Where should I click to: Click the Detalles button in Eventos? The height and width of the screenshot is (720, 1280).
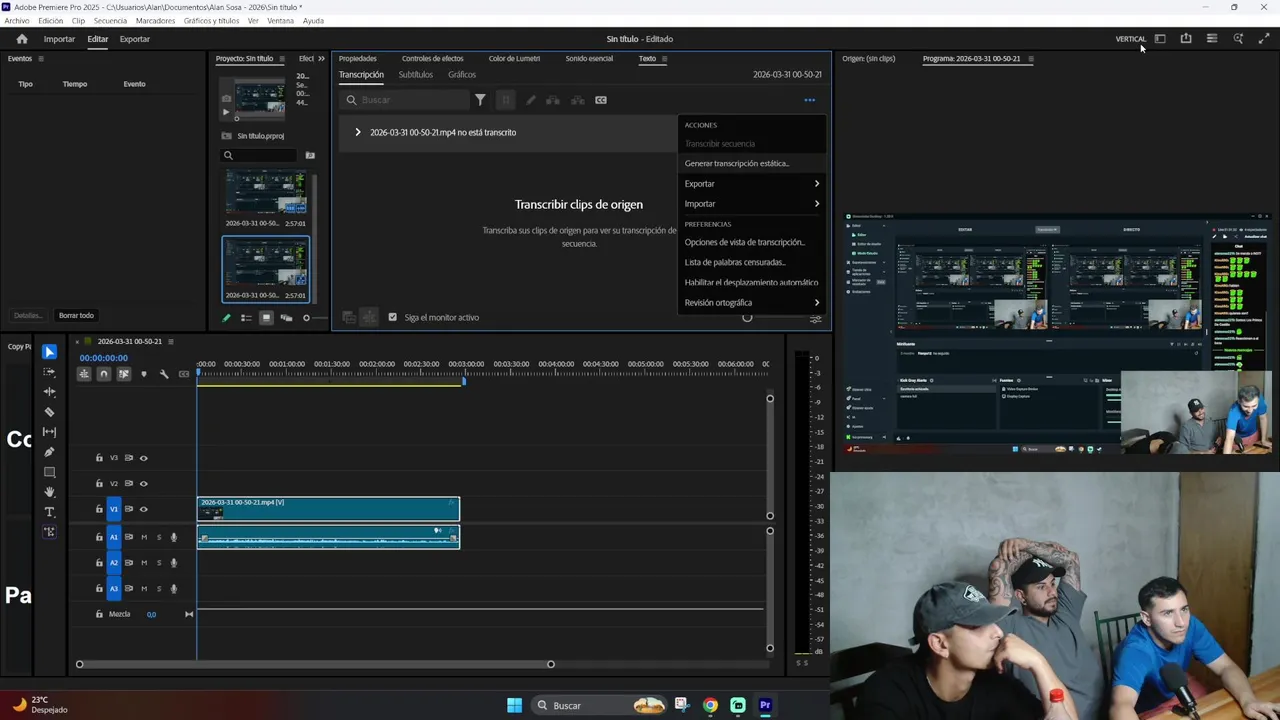click(x=28, y=316)
